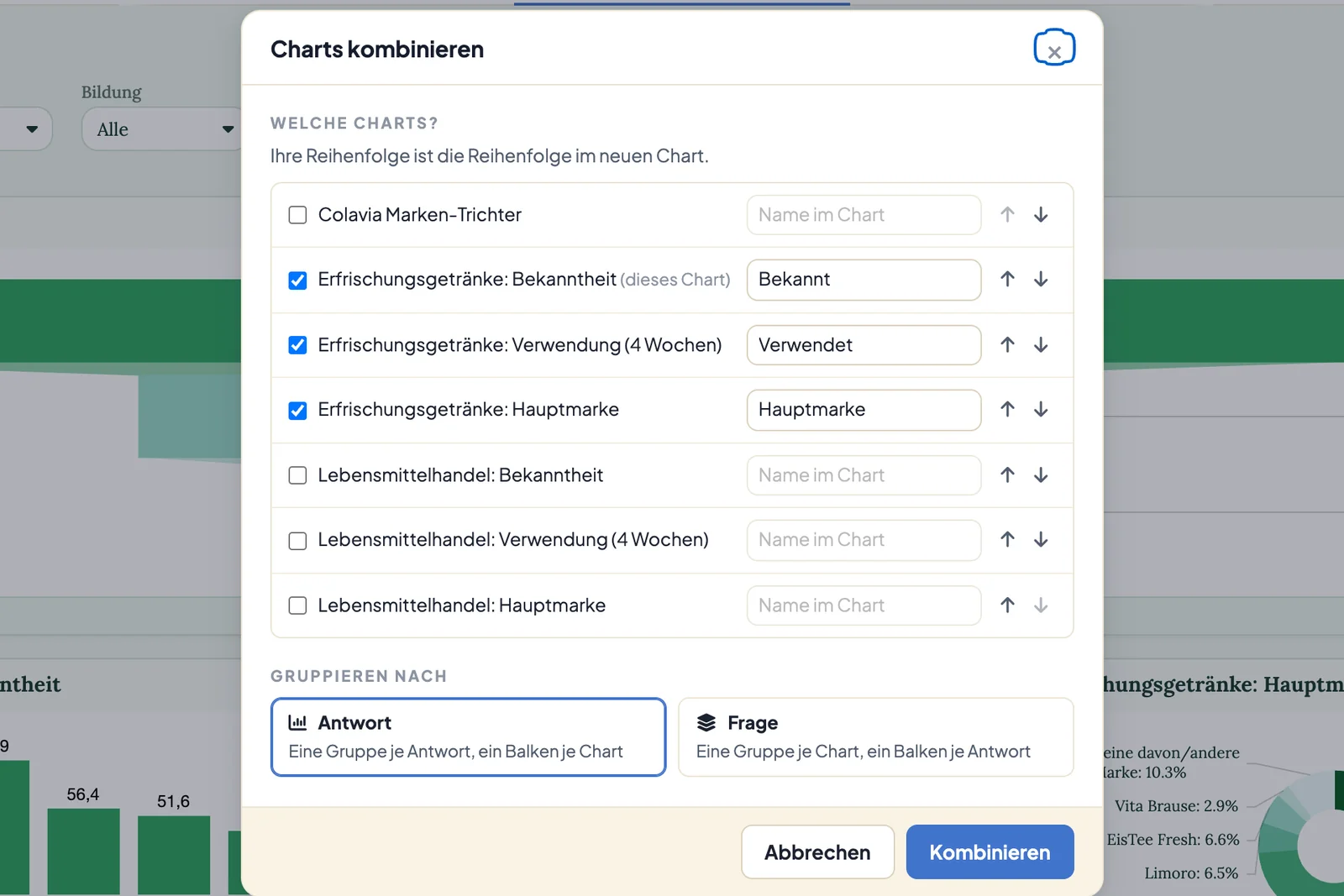Edit the name field containing Bekannt
The image size is (1344, 896).
click(864, 280)
